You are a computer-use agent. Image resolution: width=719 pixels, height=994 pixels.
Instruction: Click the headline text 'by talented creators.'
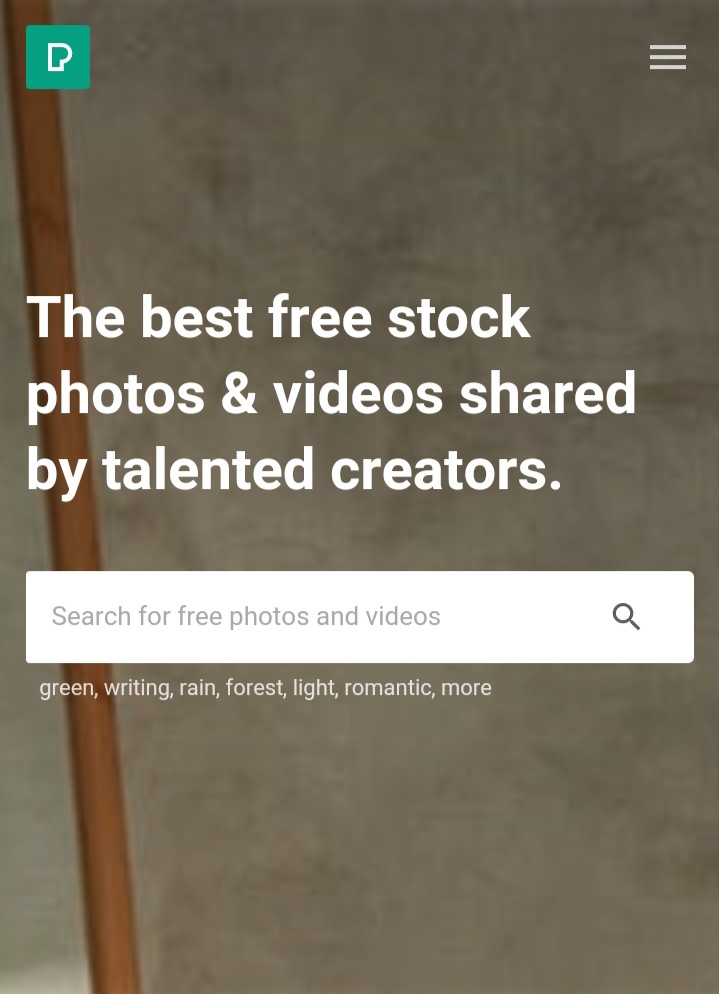tap(294, 470)
